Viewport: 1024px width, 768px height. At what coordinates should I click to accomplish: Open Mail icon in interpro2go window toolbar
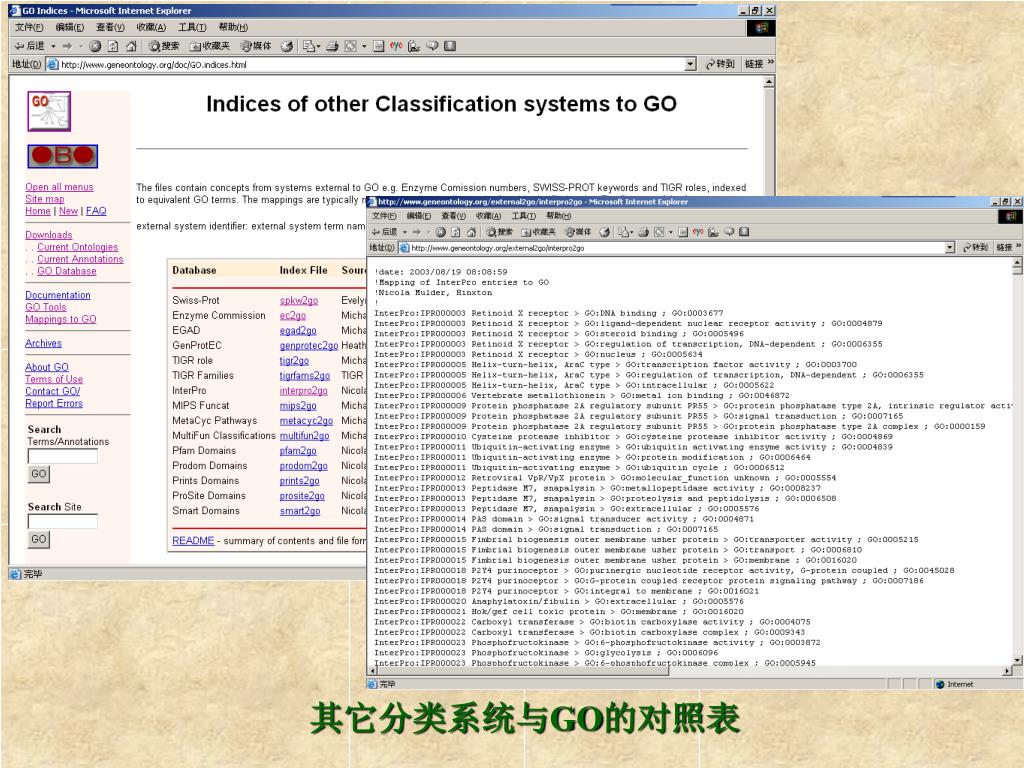click(622, 232)
